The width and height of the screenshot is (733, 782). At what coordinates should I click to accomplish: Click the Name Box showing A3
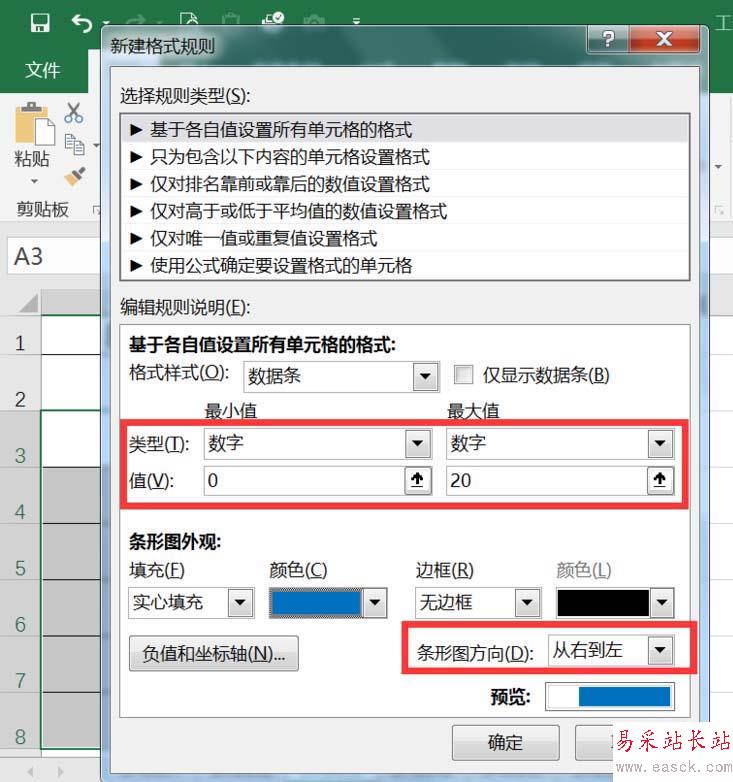coord(54,256)
